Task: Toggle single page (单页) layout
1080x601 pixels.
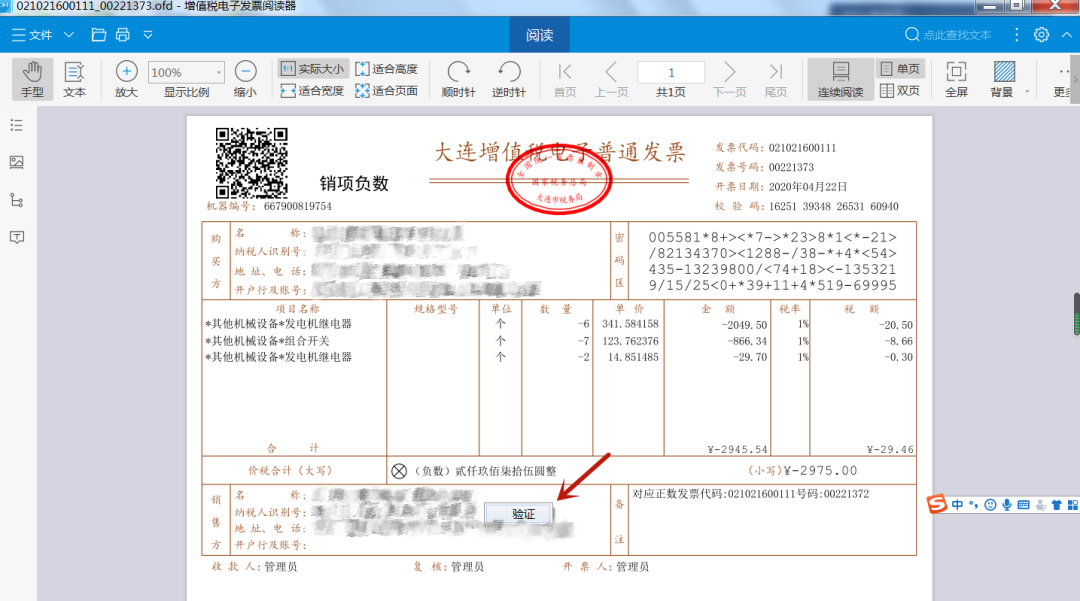Action: 900,69
